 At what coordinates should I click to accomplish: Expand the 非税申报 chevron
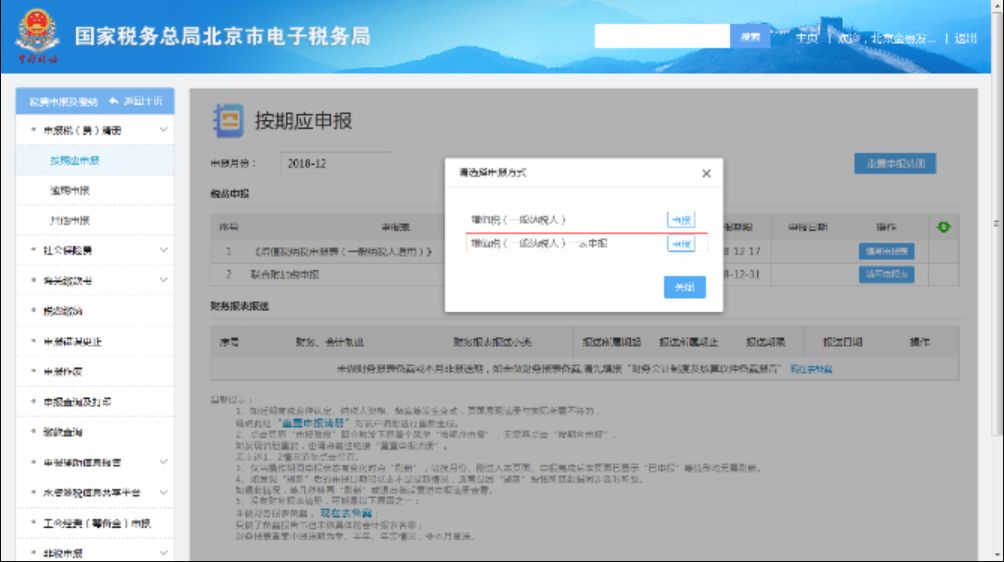pos(163,552)
